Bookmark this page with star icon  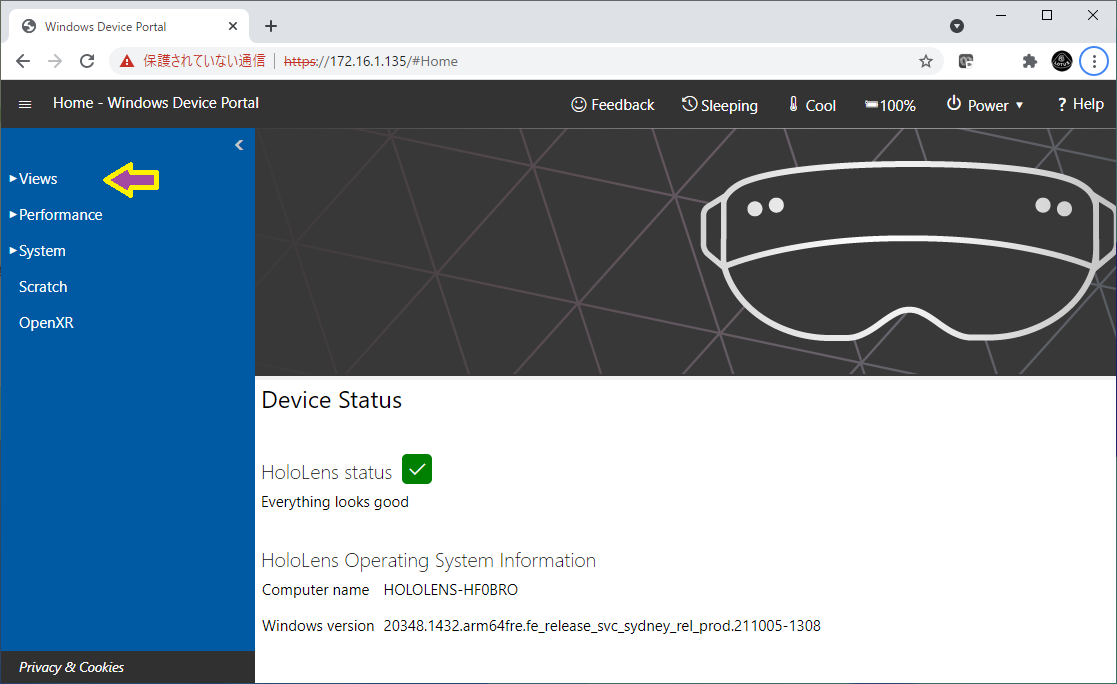coord(926,61)
